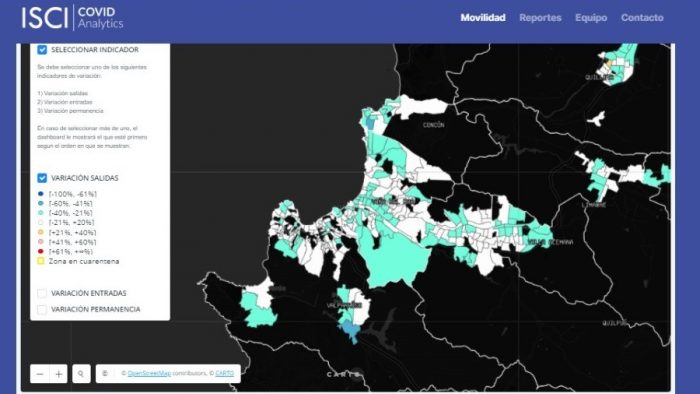Follow the CARTO attribution link

225,373
